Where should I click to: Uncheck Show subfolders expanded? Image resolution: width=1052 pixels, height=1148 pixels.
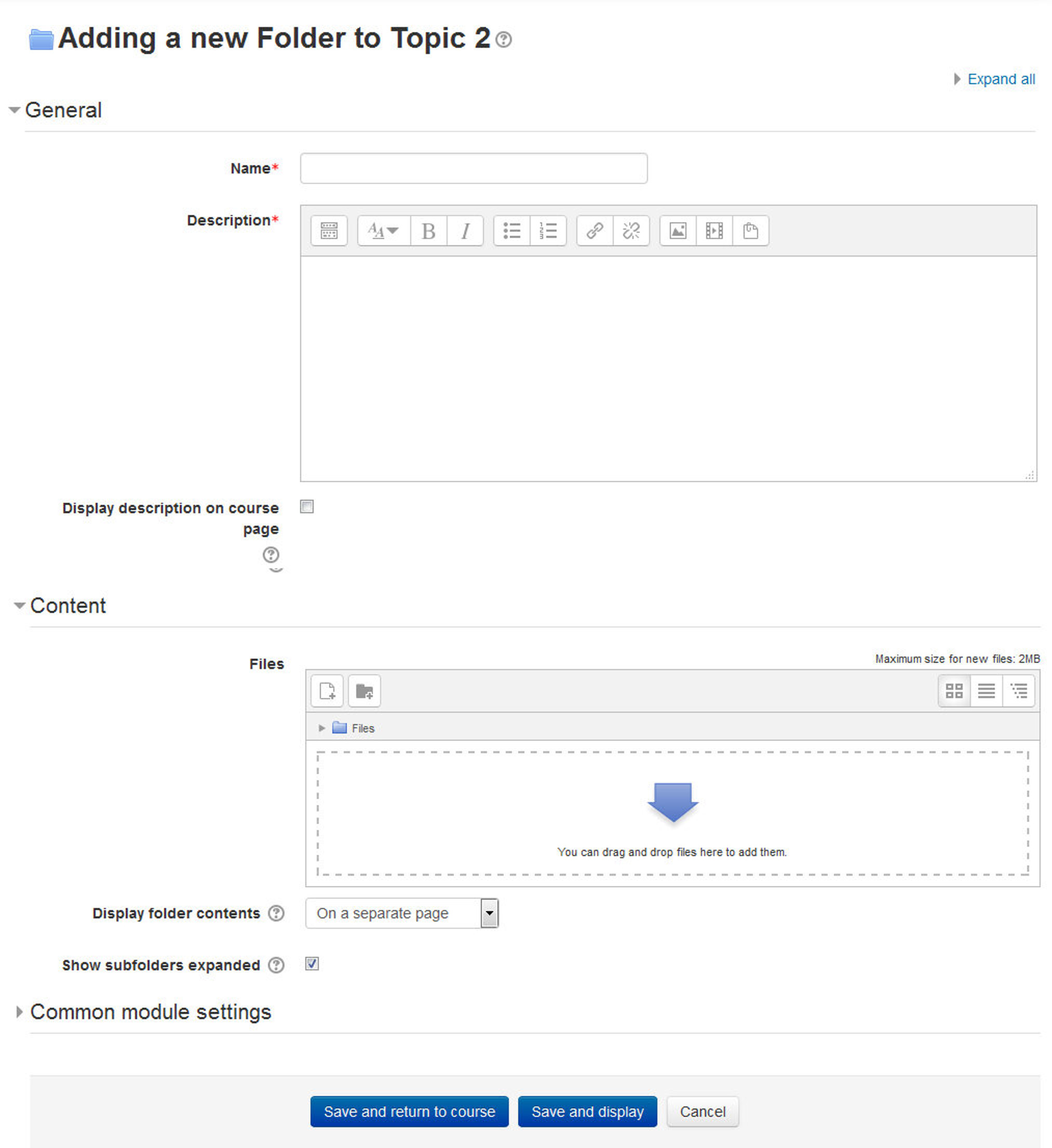pos(312,964)
